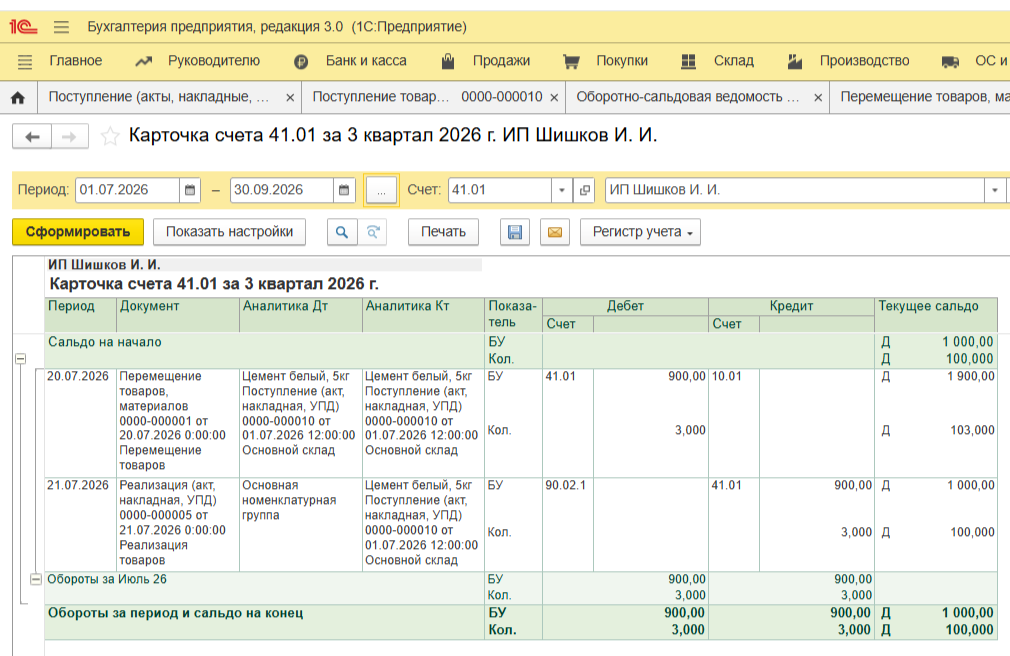Click the Банк и касса ruble icon
This screenshot has height=656, width=1010.
click(x=301, y=62)
